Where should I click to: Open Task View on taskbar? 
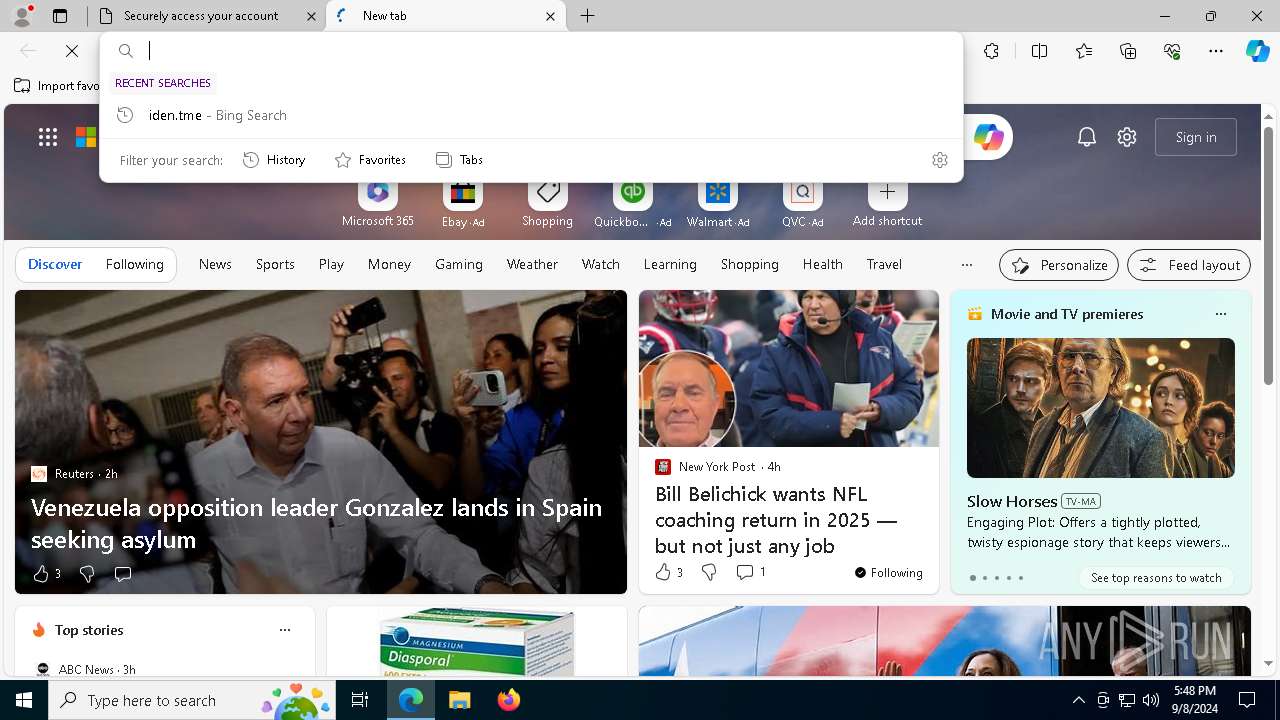coord(361,700)
